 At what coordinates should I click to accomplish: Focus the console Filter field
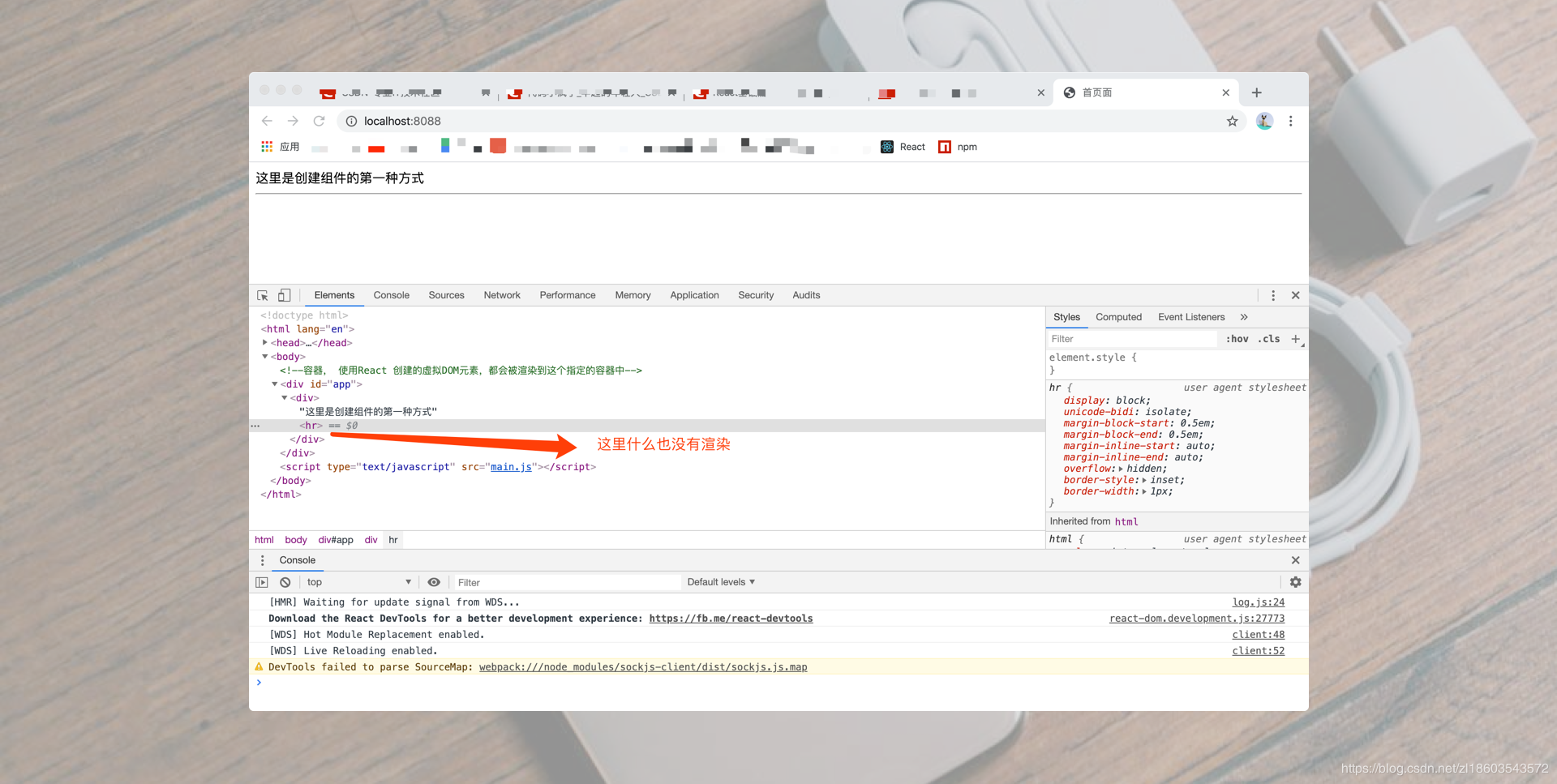pos(567,582)
